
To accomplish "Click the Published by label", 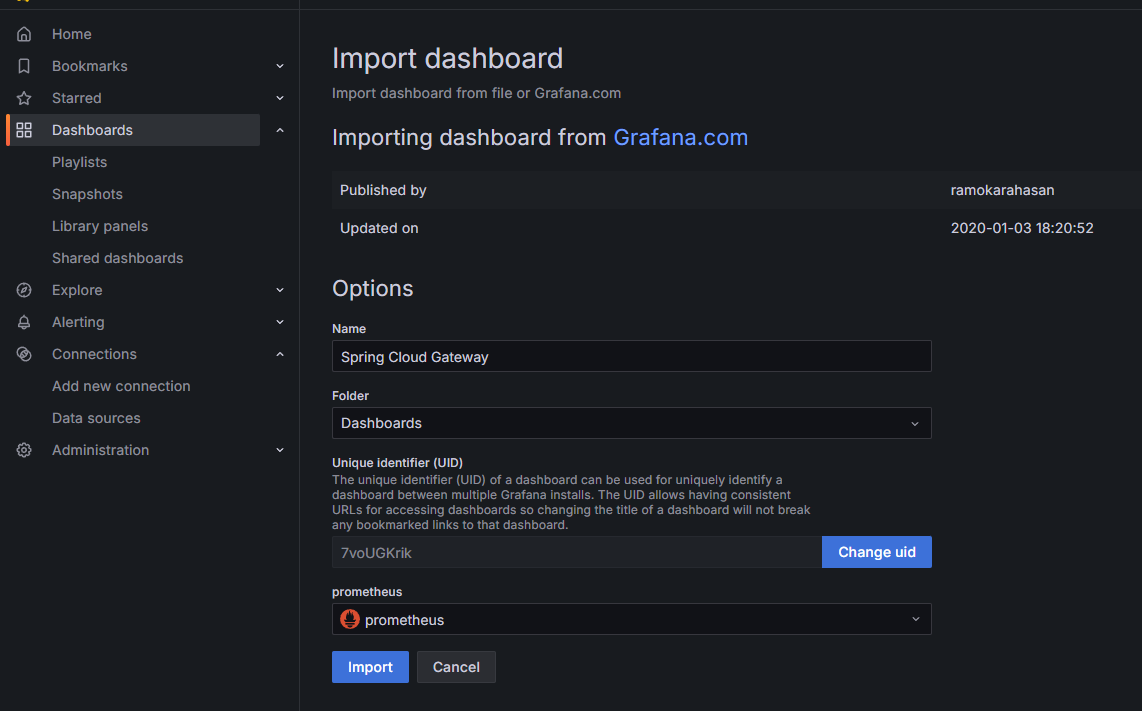I will tap(383, 190).
